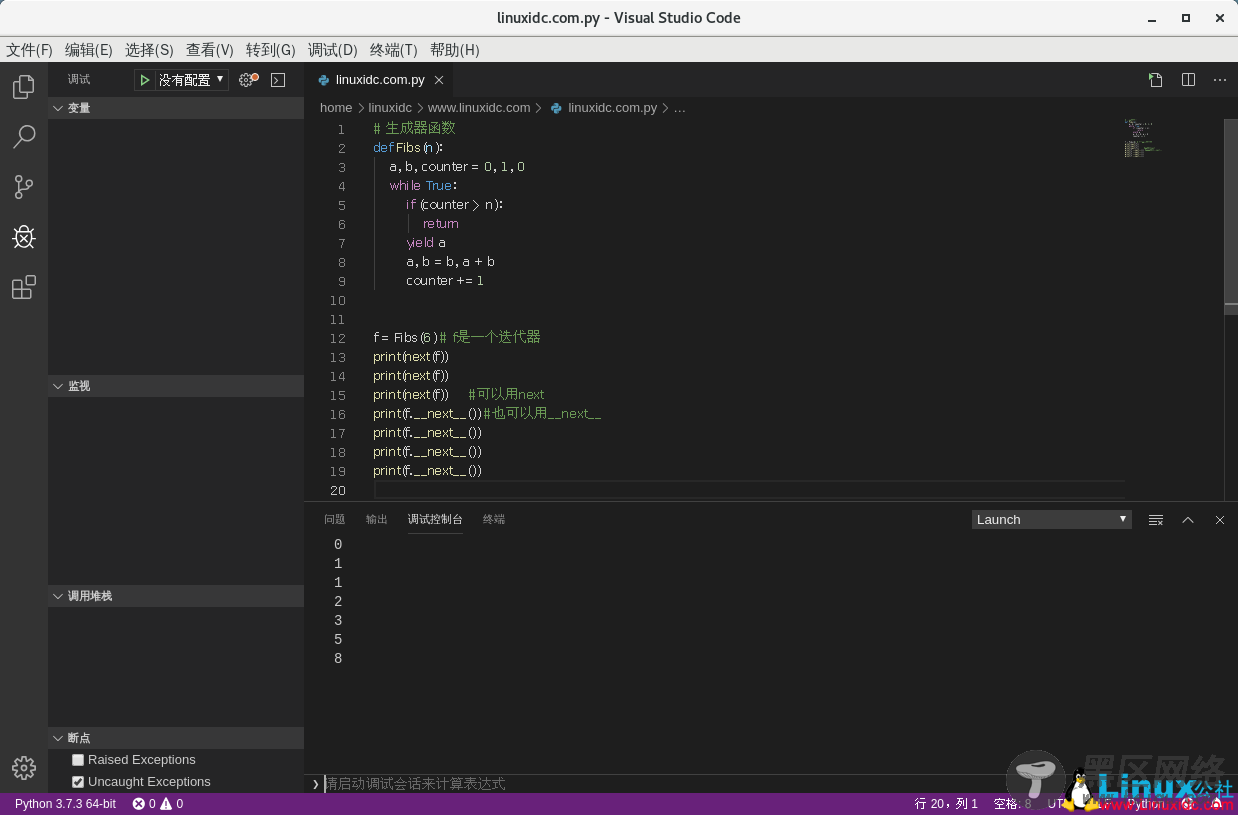1238x815 pixels.
Task: Open the 调试(D) menu in menu bar
Action: click(332, 50)
